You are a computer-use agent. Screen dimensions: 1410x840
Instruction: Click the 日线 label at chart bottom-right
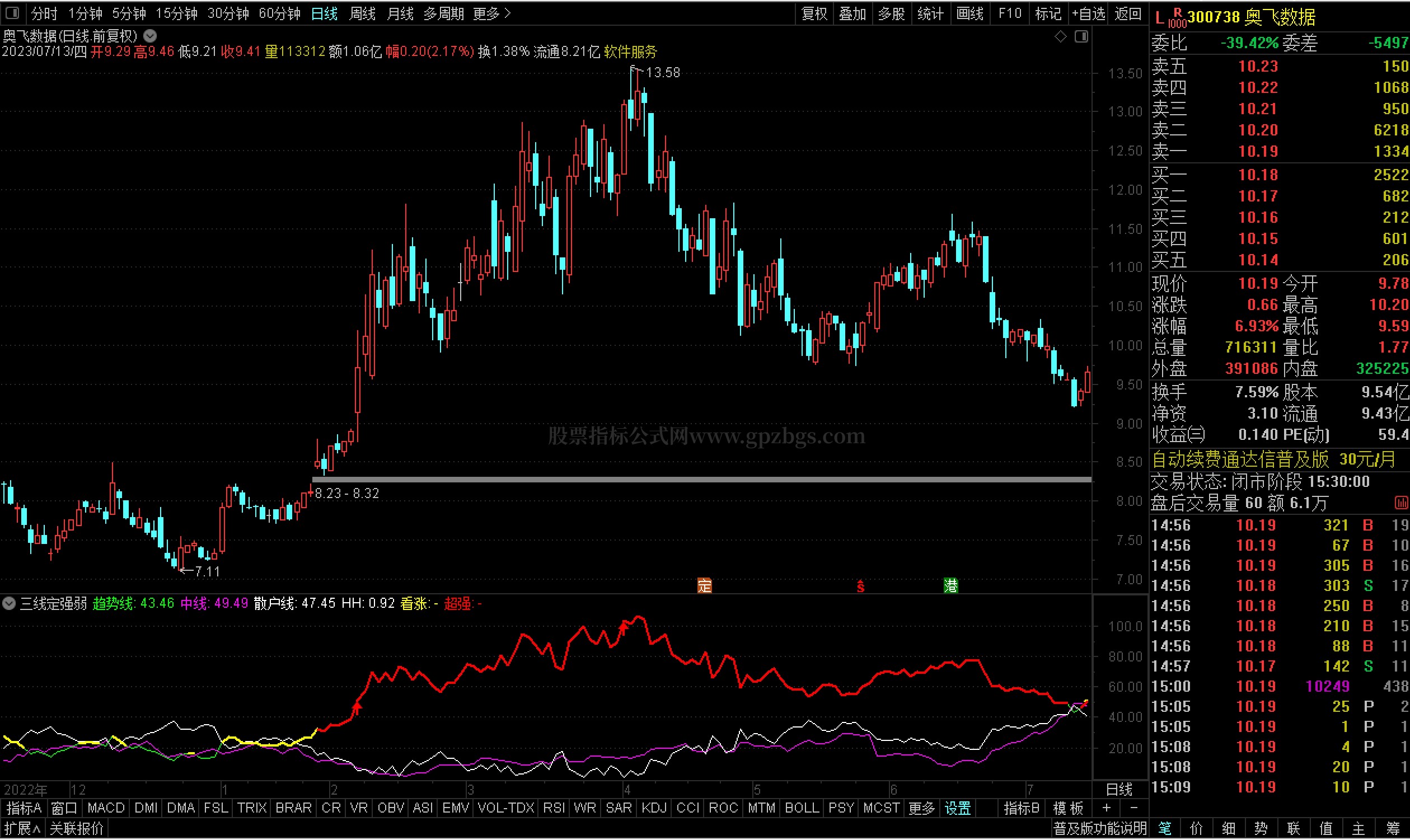(x=1119, y=790)
